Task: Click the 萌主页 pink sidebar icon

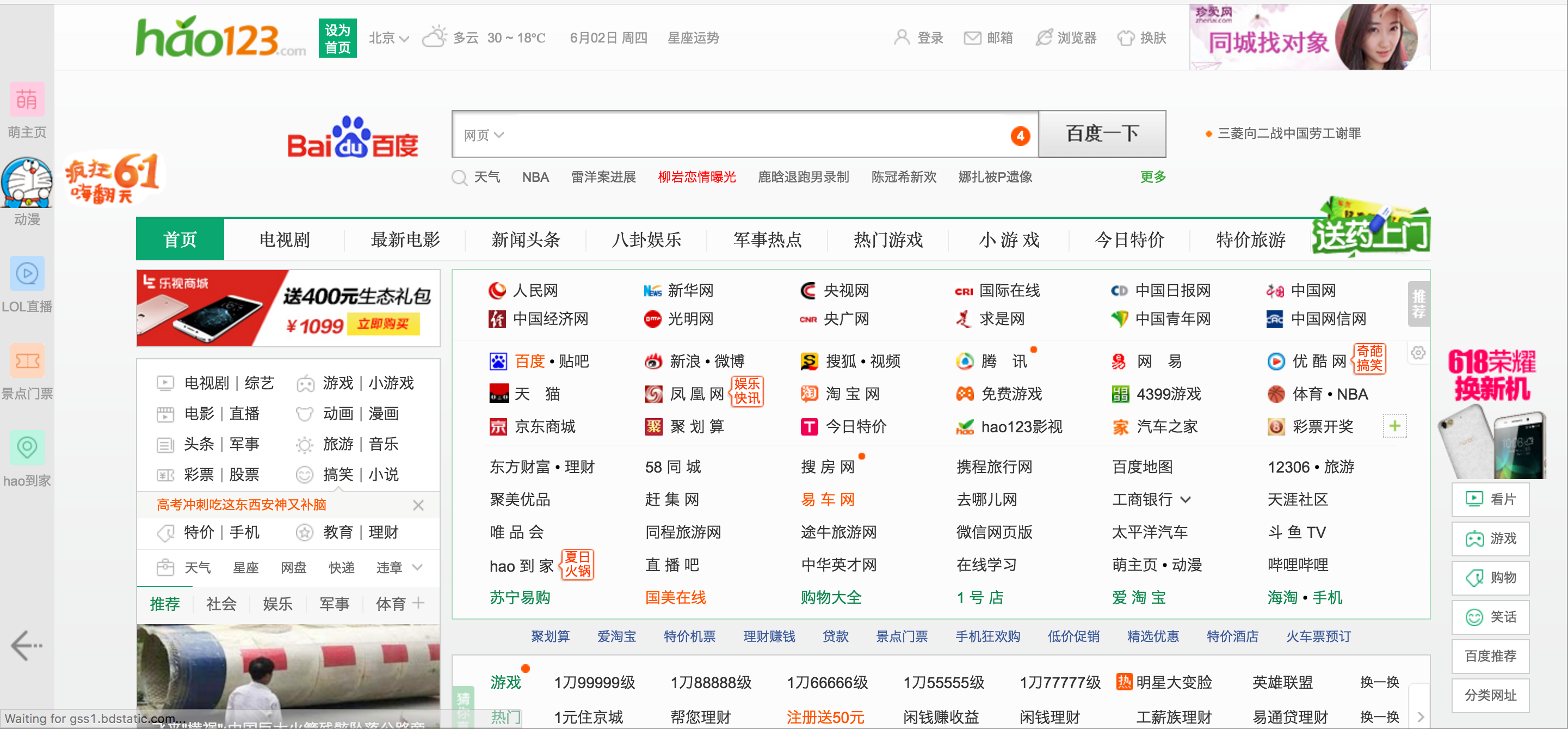Action: pos(27,99)
